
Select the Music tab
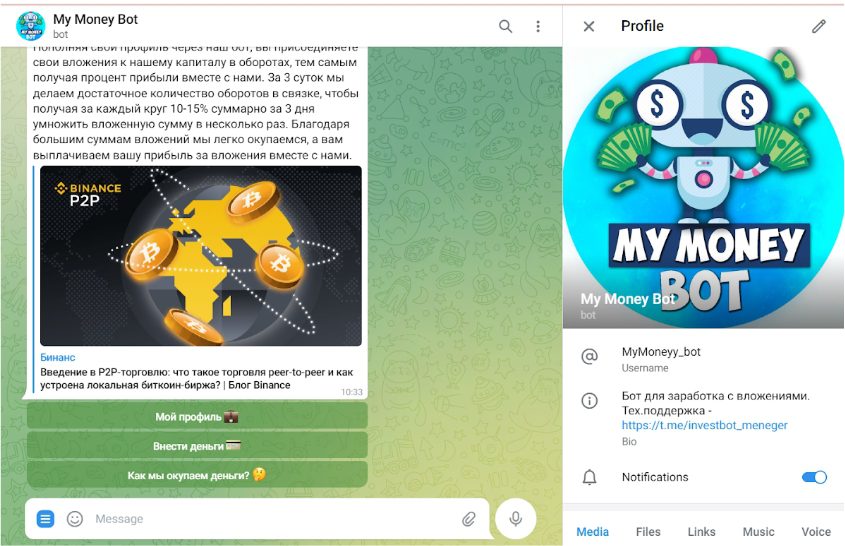[758, 532]
